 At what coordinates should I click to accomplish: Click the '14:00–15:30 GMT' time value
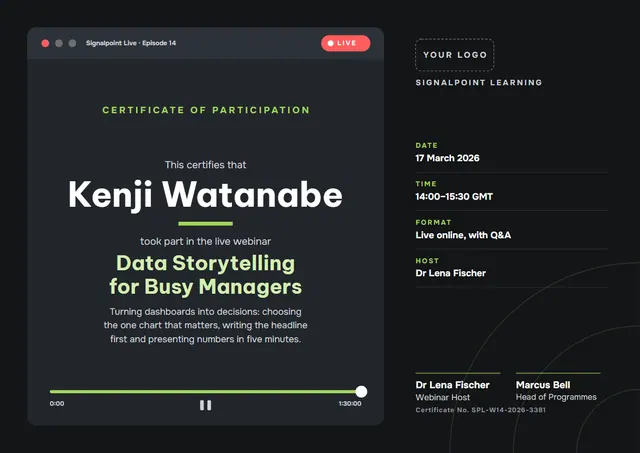(x=454, y=197)
